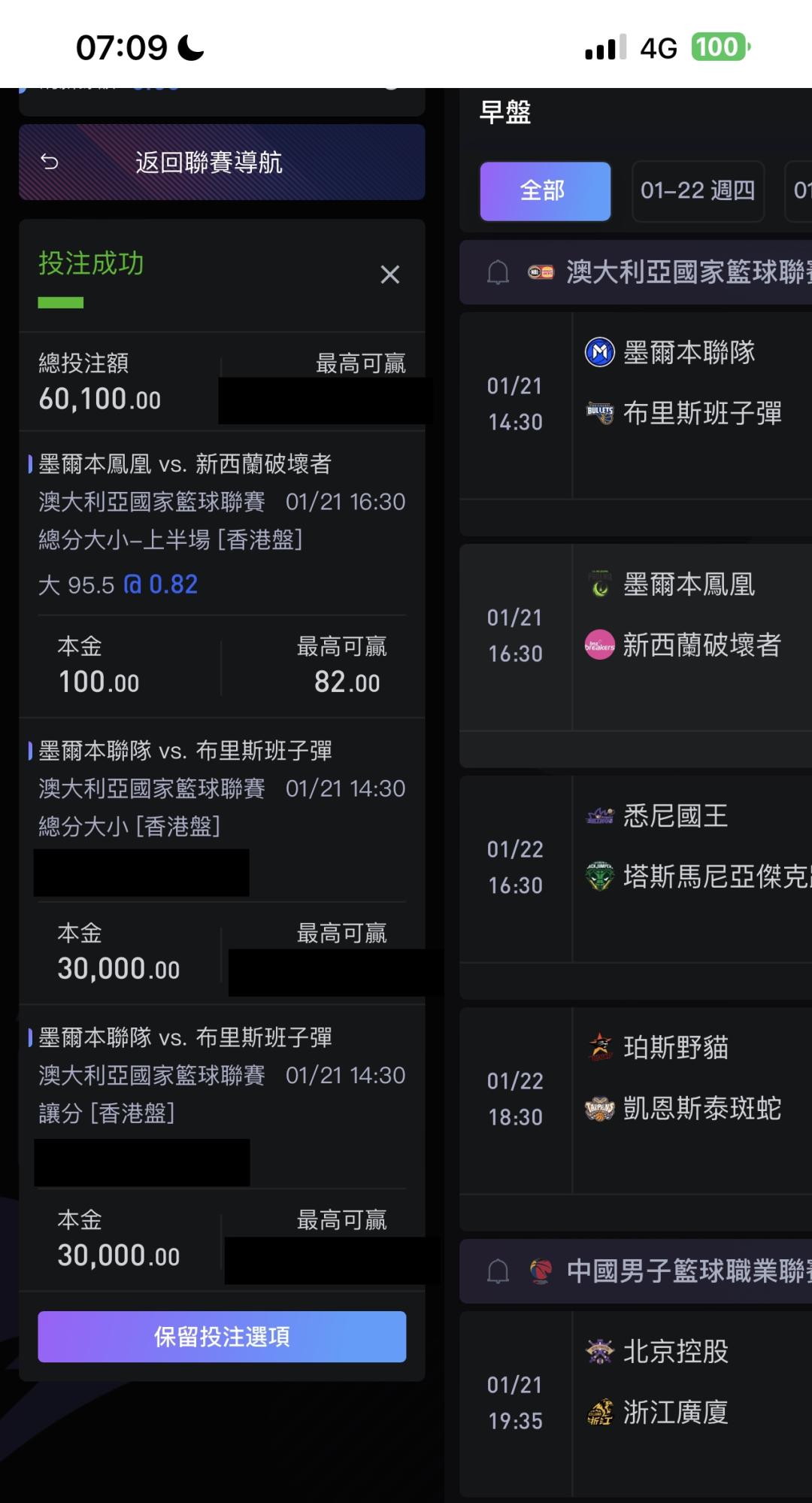This screenshot has height=1503, width=812.
Task: Tap the 墨爾本鳳凰 Phoenix logo
Action: [599, 584]
